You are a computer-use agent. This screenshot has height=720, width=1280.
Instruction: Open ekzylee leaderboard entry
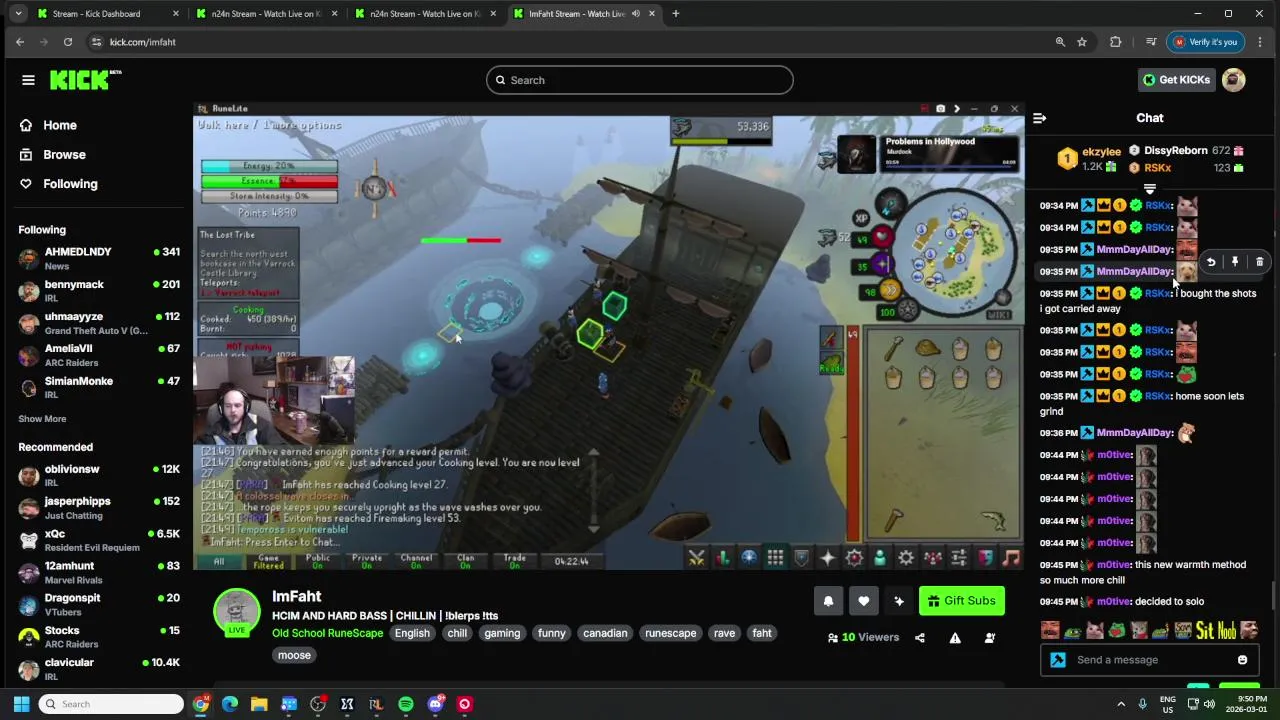1090,159
